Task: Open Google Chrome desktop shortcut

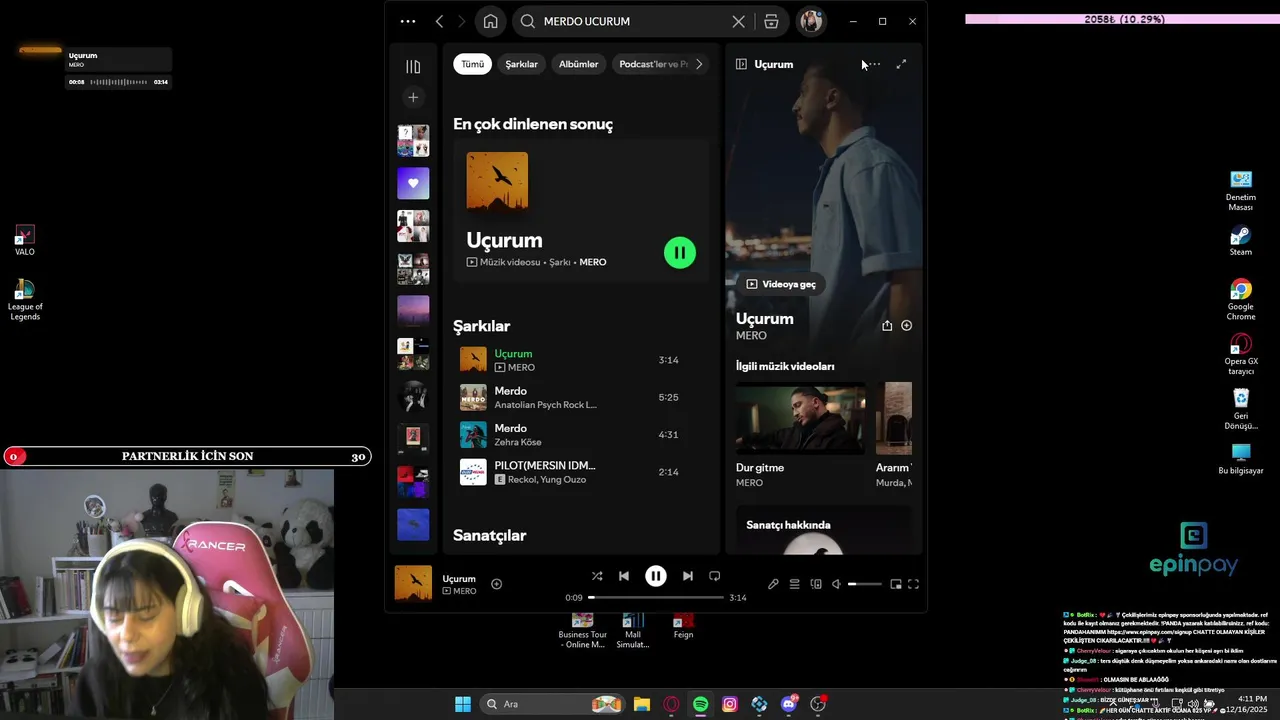Action: 1241,300
